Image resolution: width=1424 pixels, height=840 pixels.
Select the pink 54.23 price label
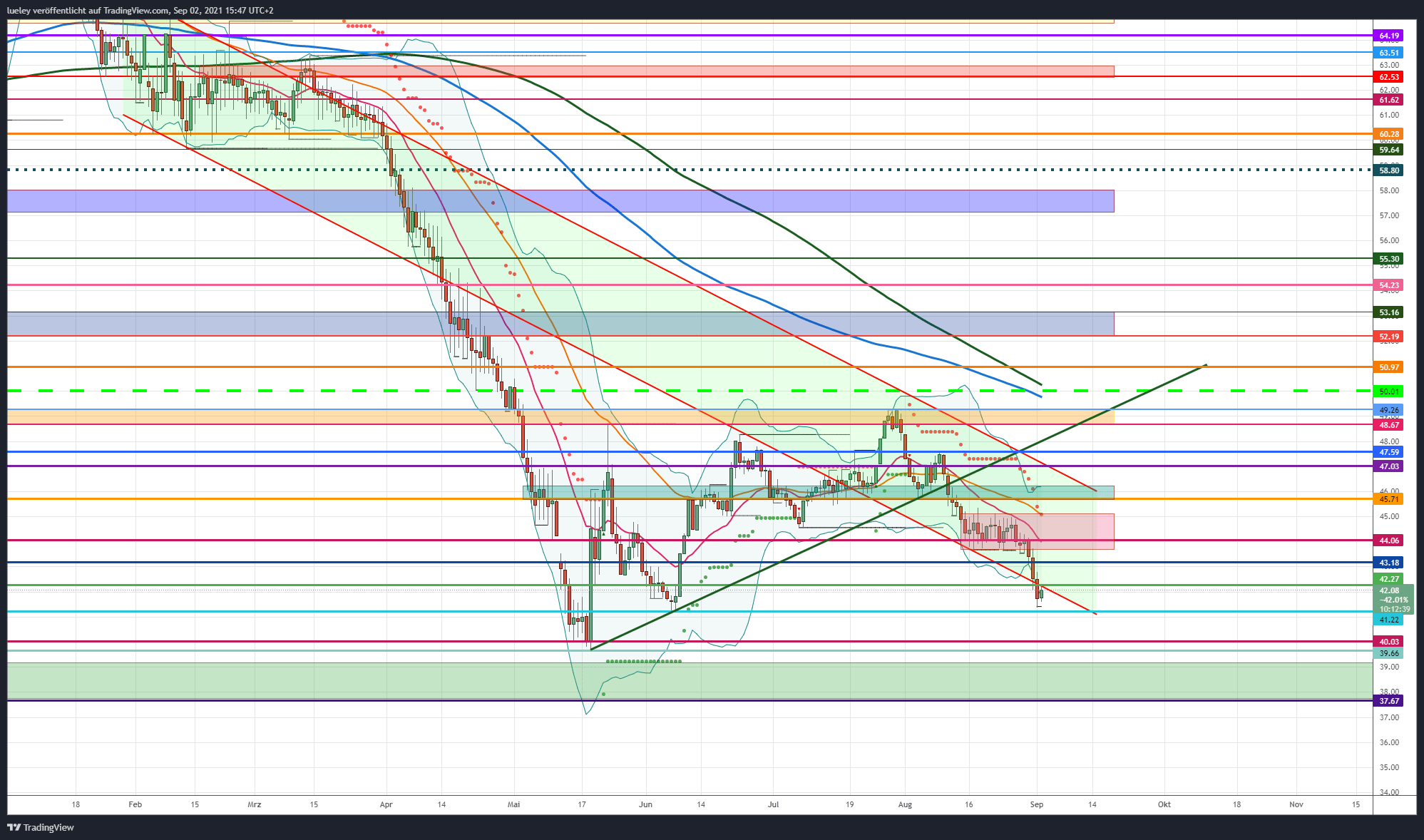coord(1388,285)
